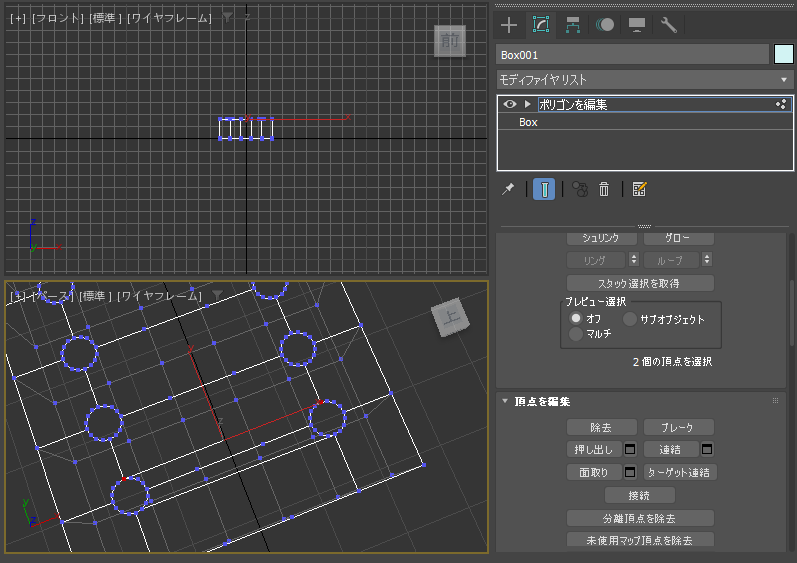Screen dimensions: 797x563
Task: Collapse the 頂点を編集 rollout
Action: 505,401
